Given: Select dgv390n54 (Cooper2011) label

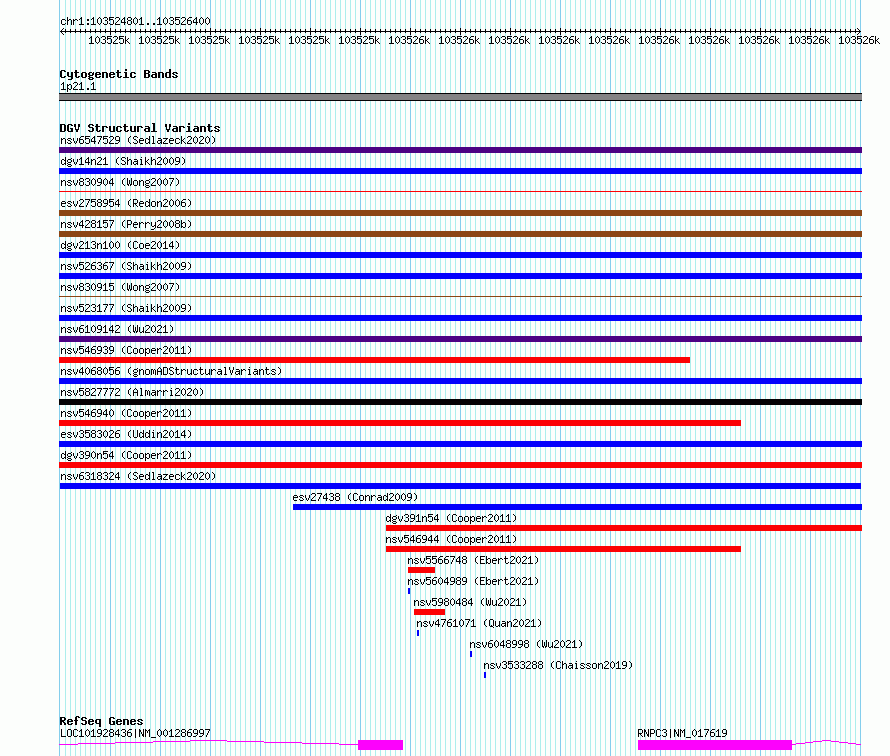Looking at the screenshot, I should 126,455.
